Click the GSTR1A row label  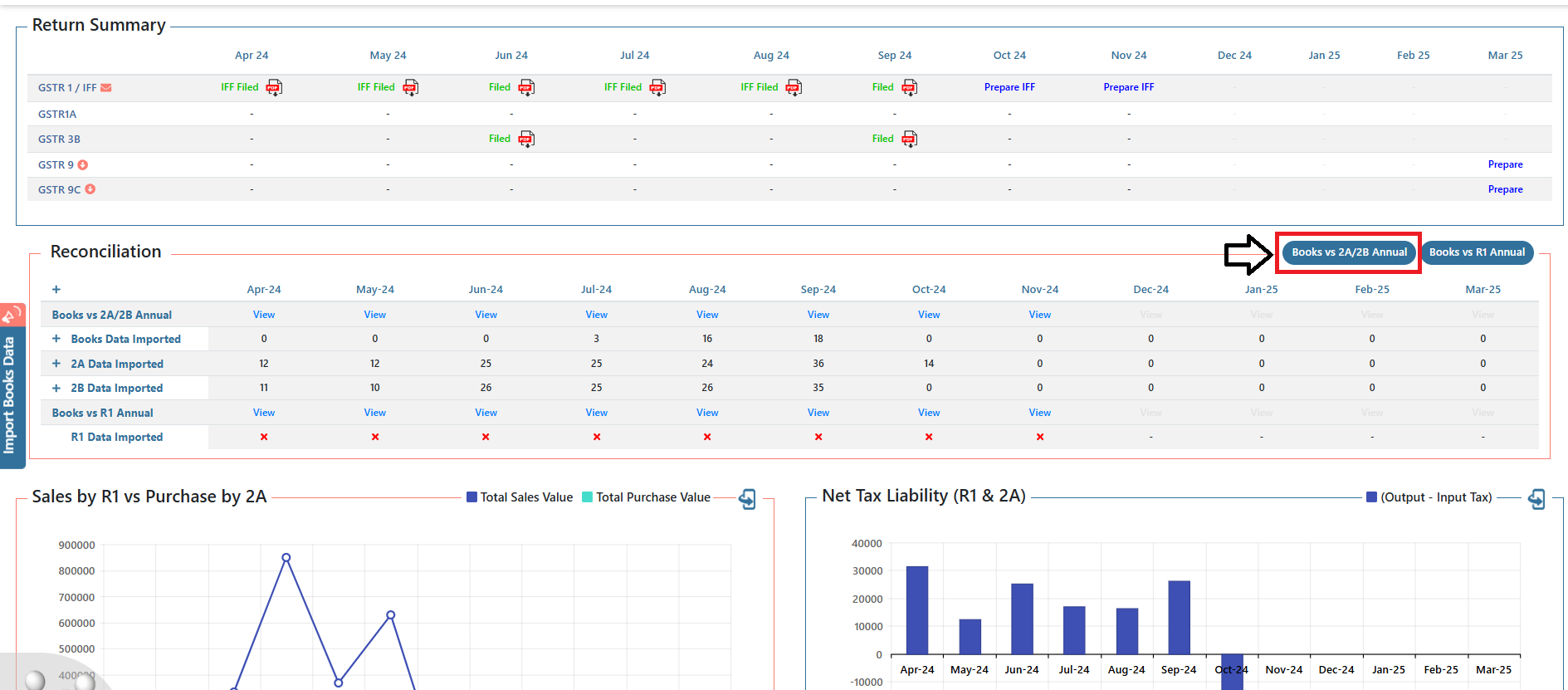(x=57, y=115)
